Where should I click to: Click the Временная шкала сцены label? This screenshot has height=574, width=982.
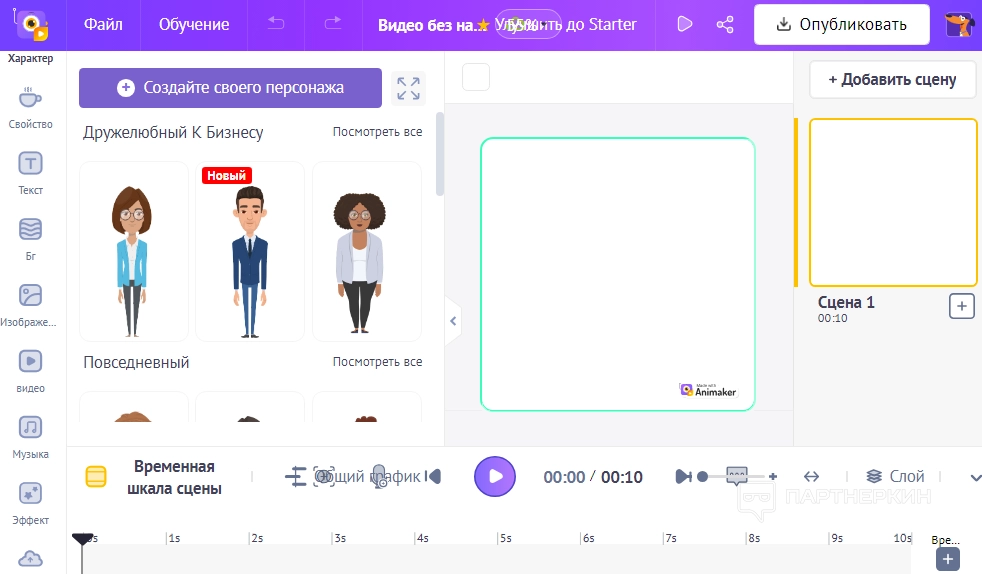[x=174, y=477]
